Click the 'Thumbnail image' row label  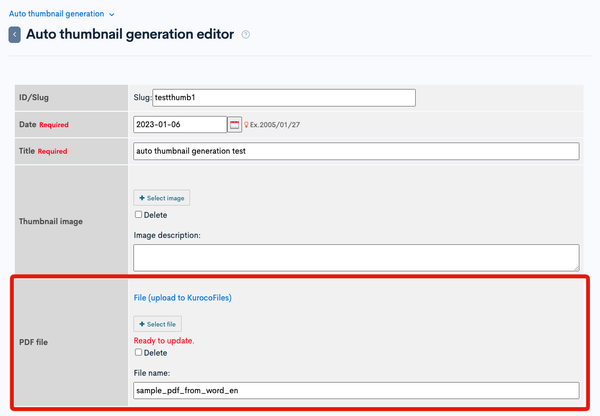click(51, 222)
